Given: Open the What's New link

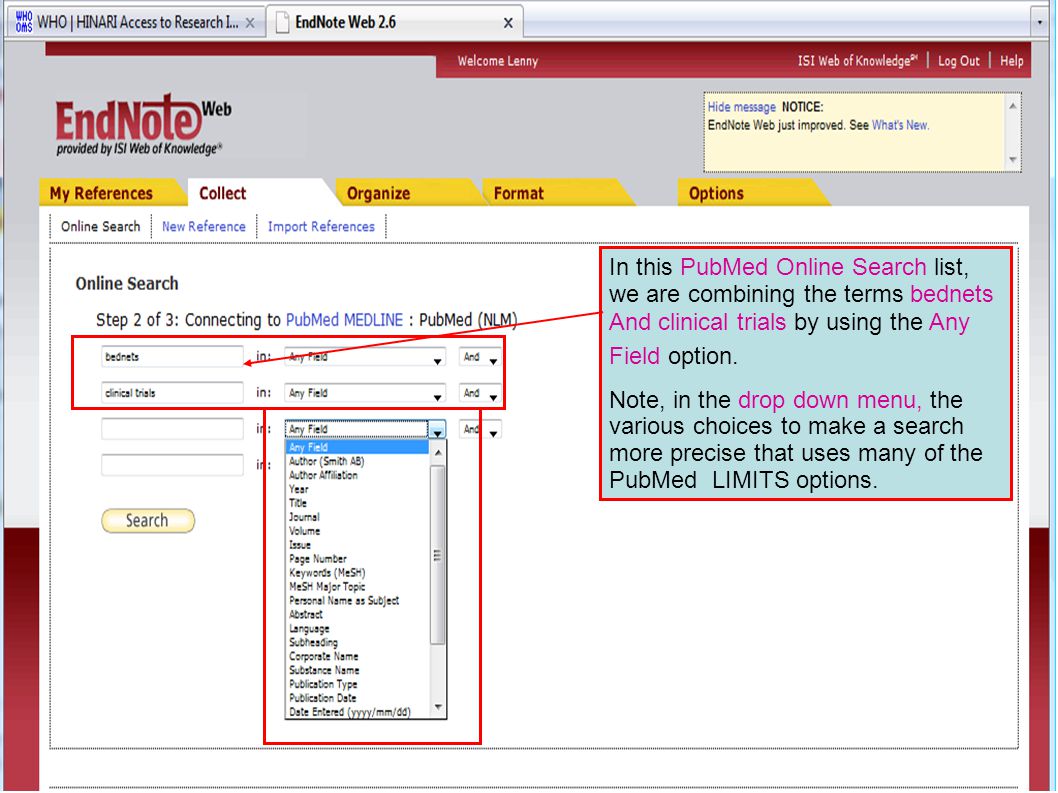Looking at the screenshot, I should pyautogui.click(x=899, y=125).
